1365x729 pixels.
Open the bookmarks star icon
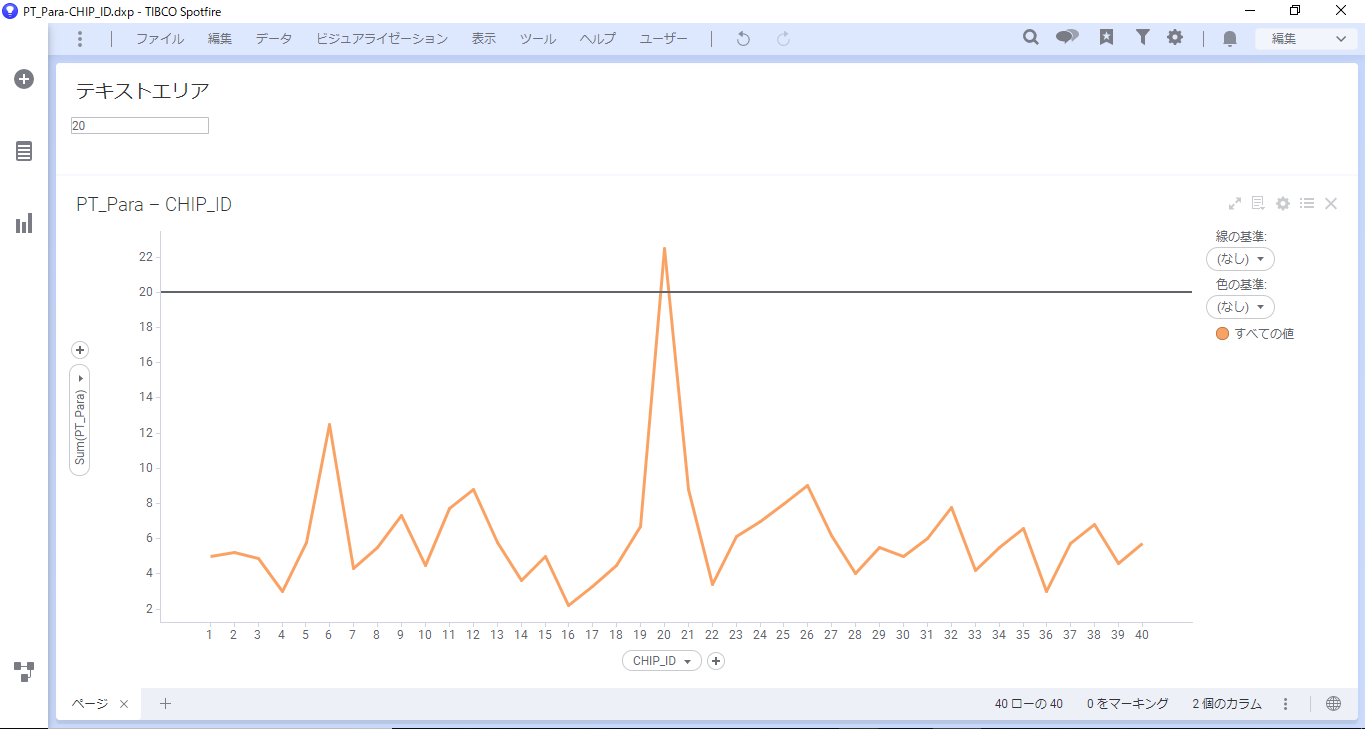click(1106, 37)
